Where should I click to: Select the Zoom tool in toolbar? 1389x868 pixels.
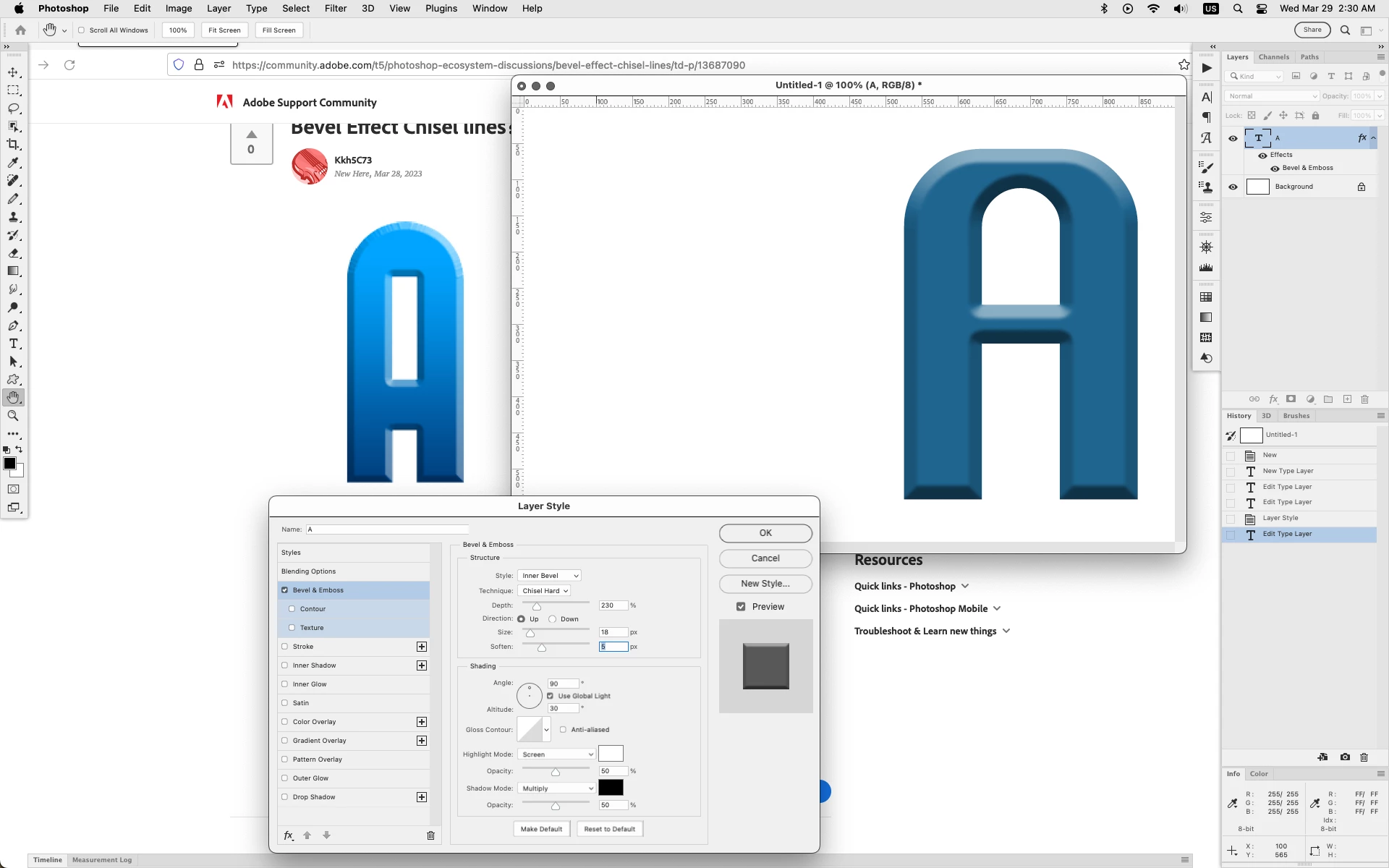(x=13, y=416)
